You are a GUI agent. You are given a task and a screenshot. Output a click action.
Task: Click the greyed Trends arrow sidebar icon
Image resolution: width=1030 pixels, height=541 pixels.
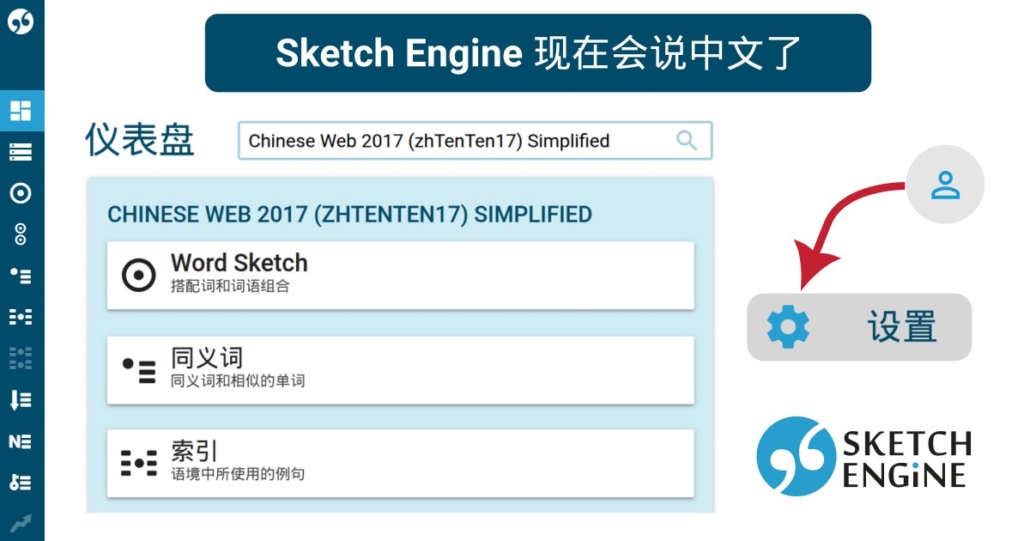point(20,522)
